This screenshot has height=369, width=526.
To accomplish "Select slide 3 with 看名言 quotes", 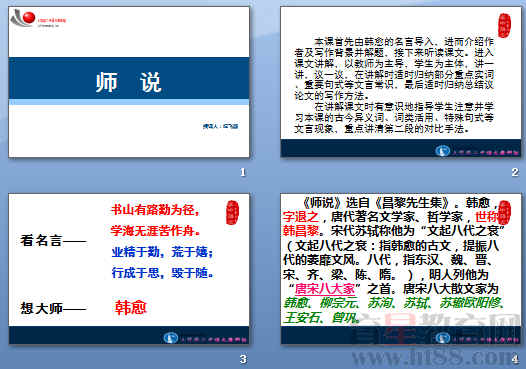I will pos(129,269).
